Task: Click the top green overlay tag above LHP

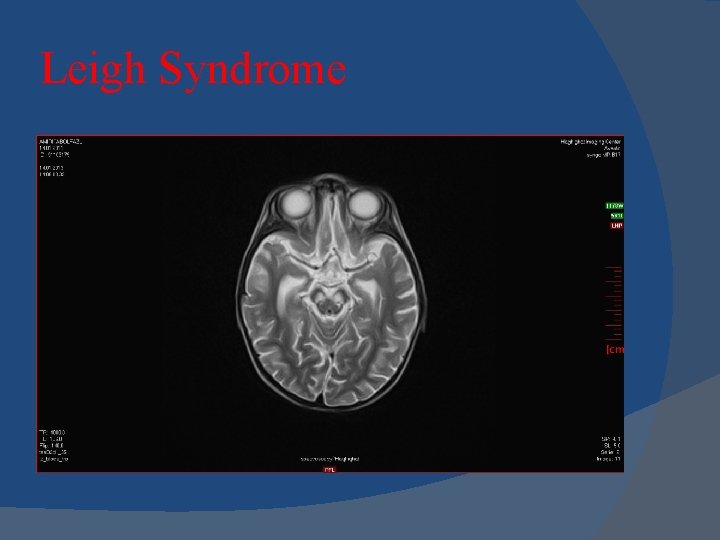Action: (614, 206)
